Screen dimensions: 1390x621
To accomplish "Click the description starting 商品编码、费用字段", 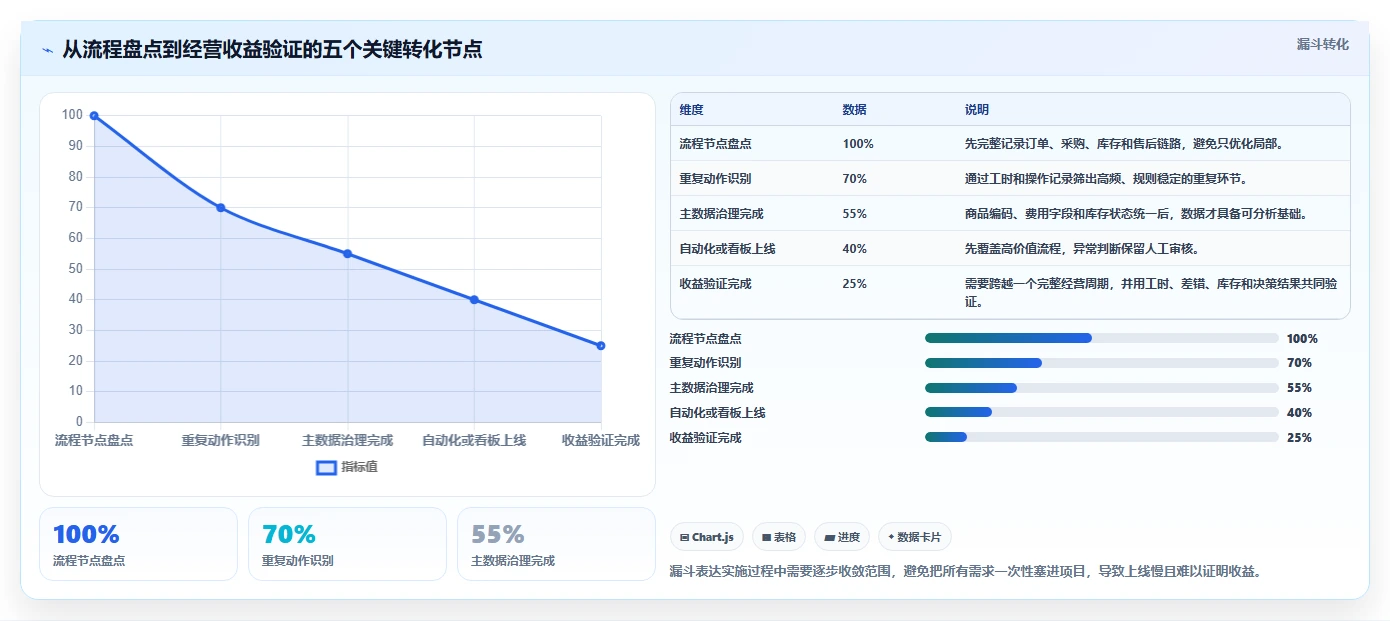I will click(x=1136, y=214).
